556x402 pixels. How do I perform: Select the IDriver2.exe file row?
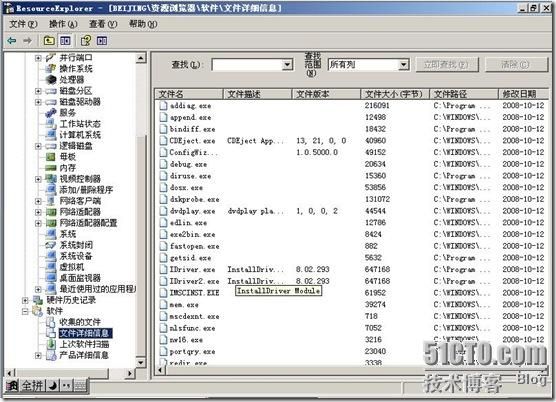click(352, 281)
